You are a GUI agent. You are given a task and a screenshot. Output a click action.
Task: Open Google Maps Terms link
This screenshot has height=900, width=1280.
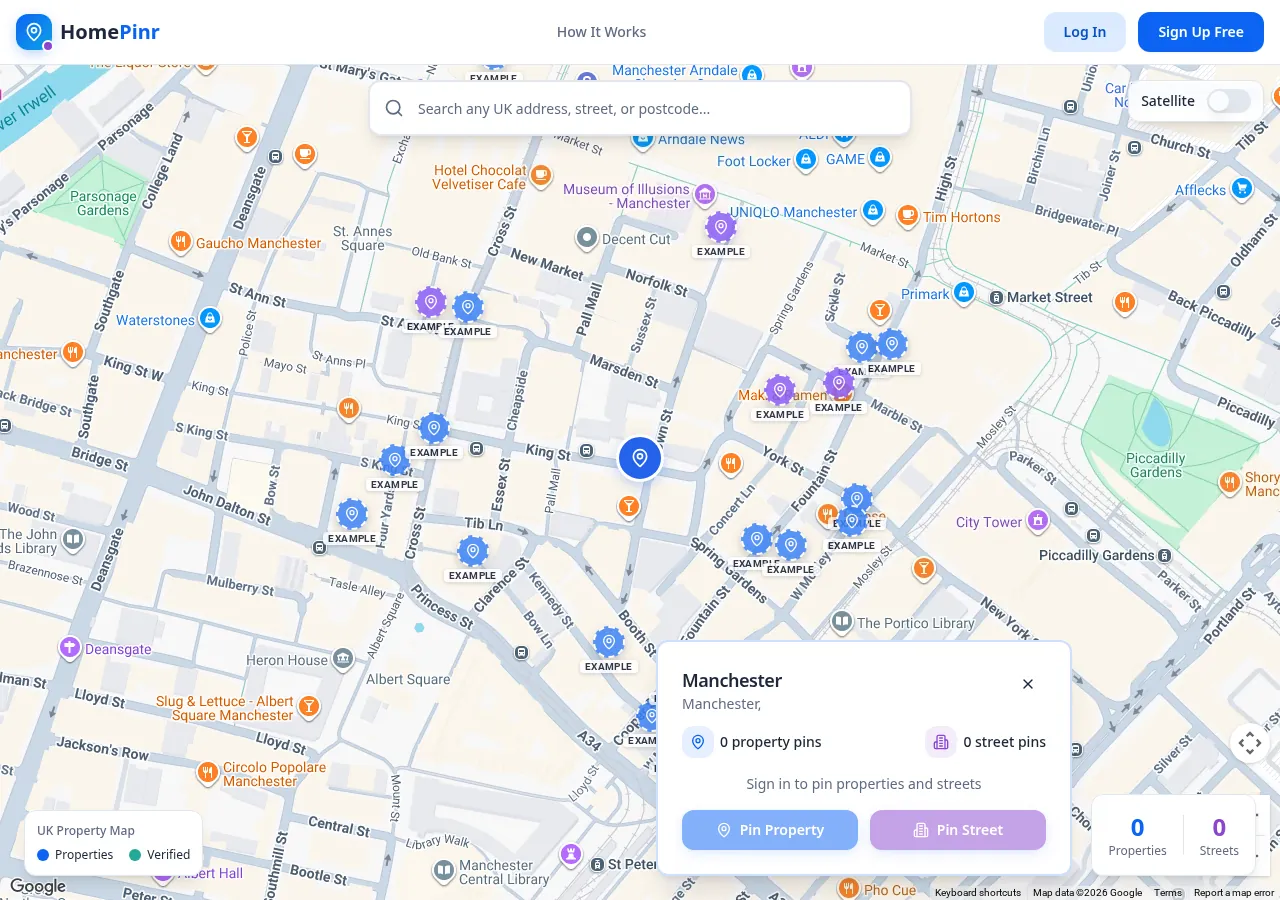pyautogui.click(x=1167, y=893)
